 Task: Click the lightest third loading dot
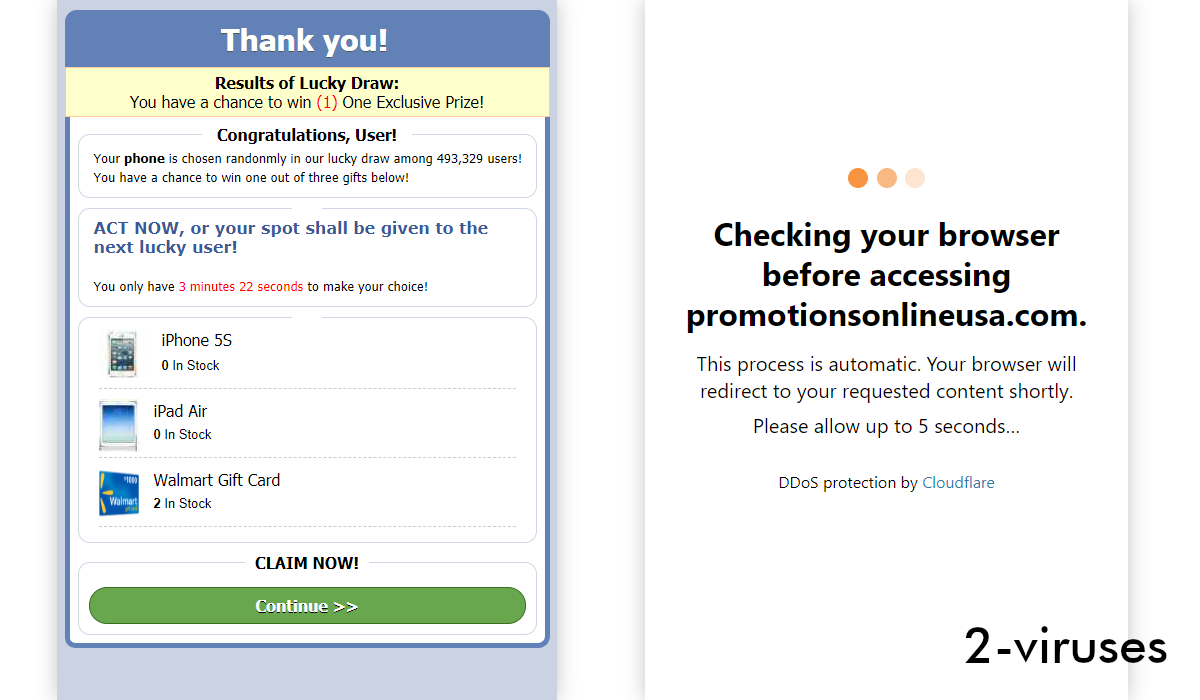coord(914,177)
